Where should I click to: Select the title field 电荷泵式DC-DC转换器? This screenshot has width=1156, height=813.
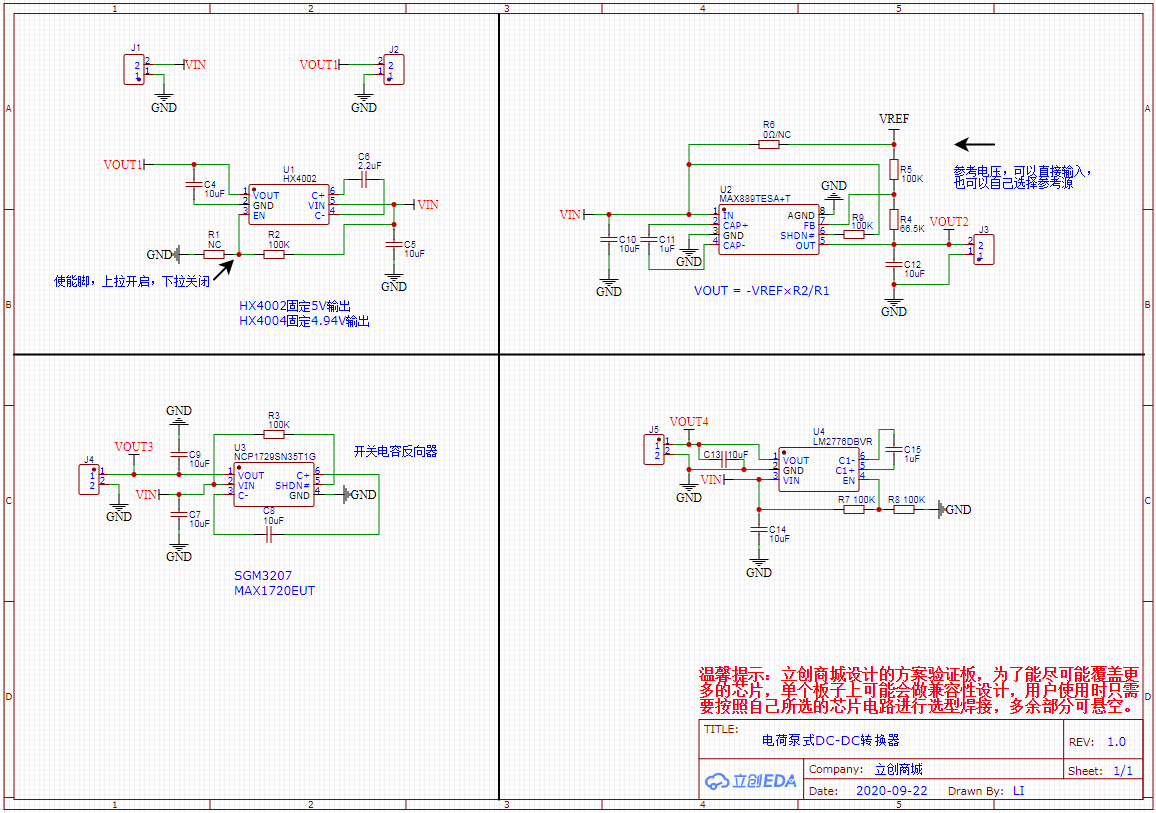(x=830, y=741)
